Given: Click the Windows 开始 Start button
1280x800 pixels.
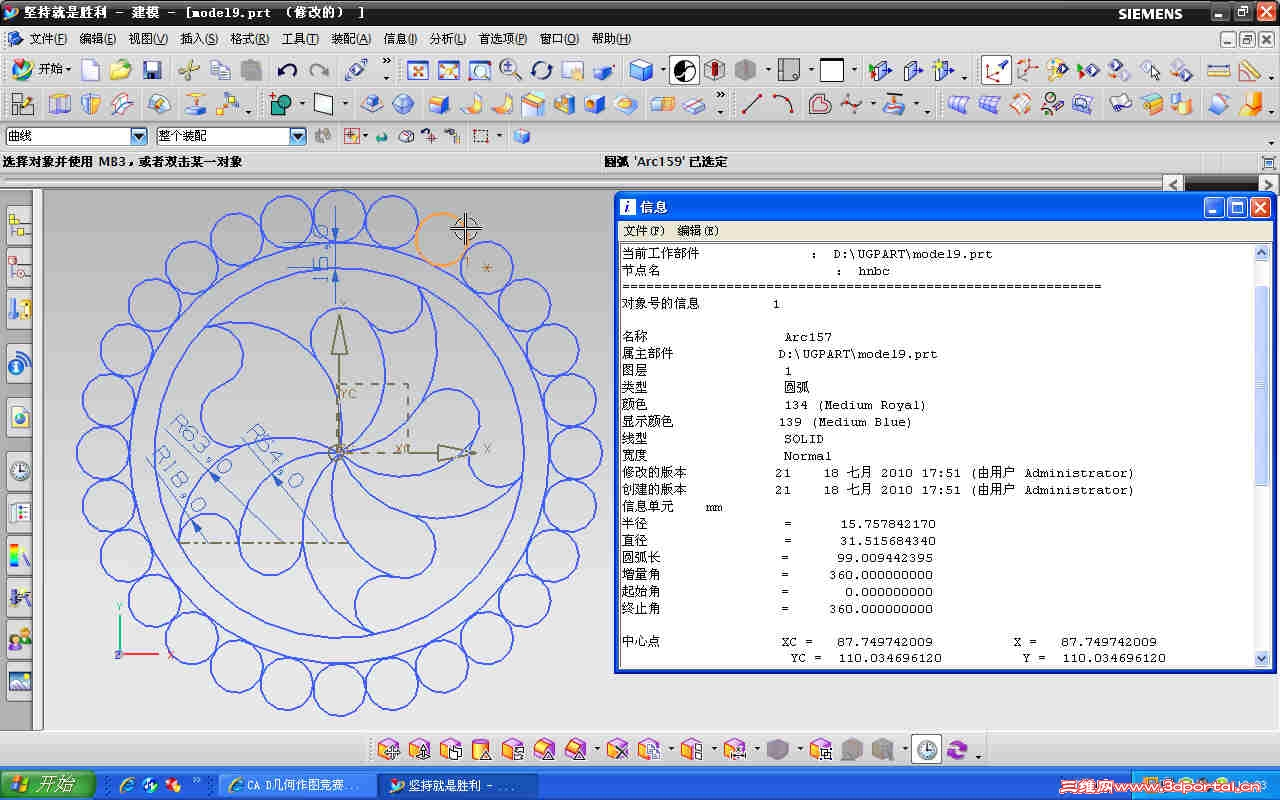Looking at the screenshot, I should click(47, 784).
